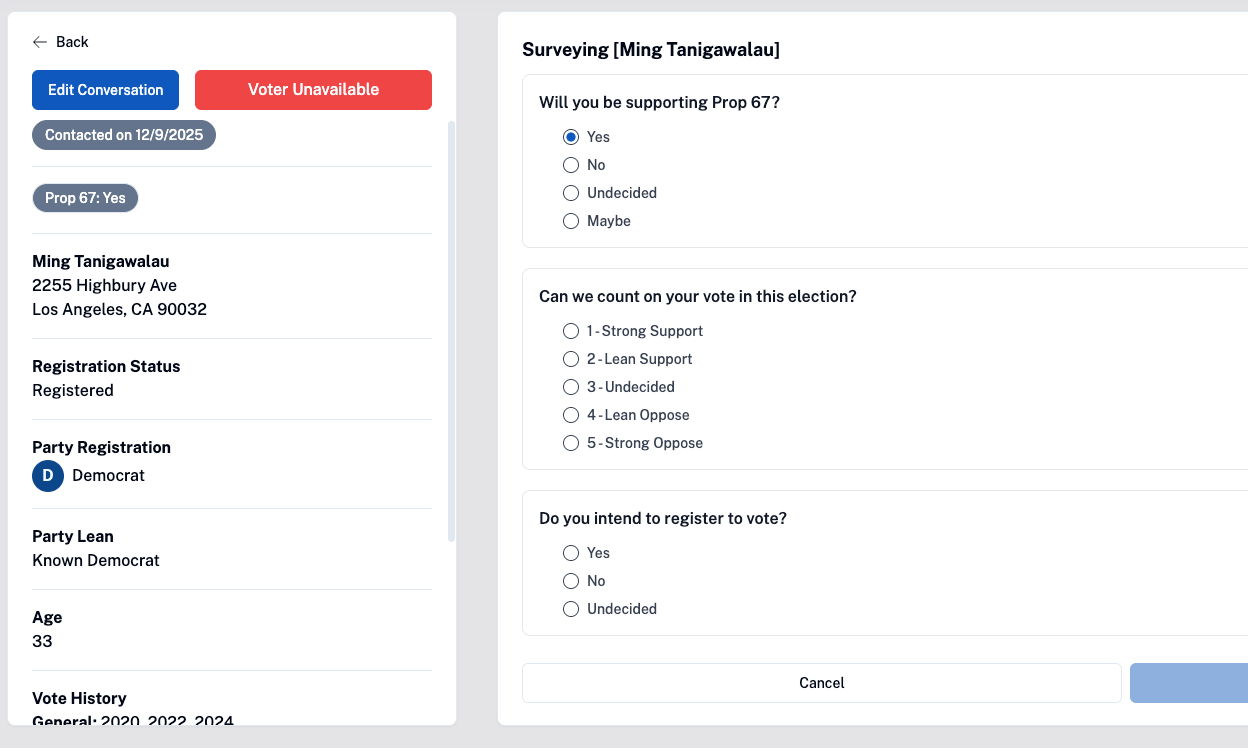1248x748 pixels.
Task: Select Yes for supporting Prop 67
Action: click(x=571, y=137)
